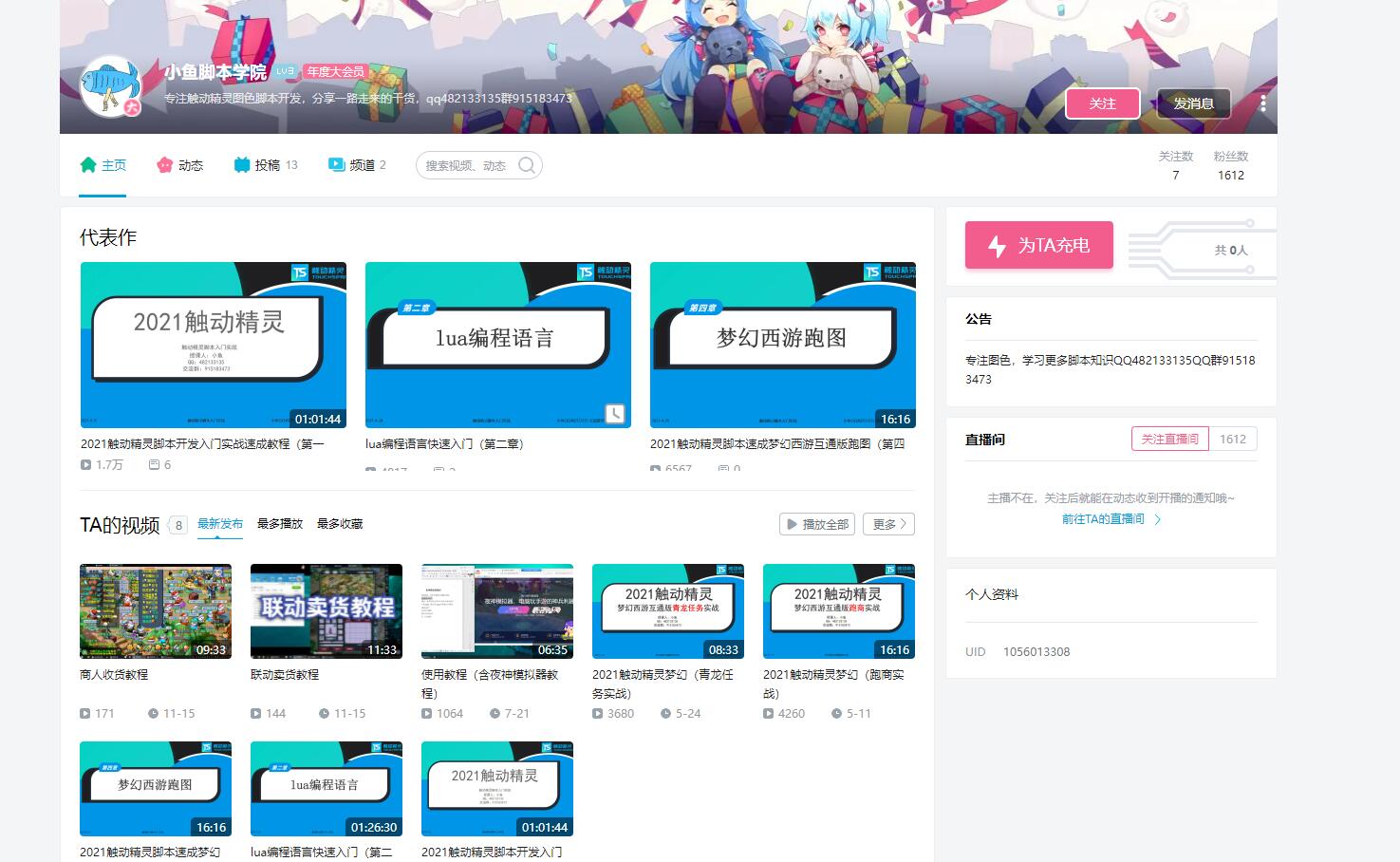Screen dimensions: 1400x862
Task: Click the 关注直播间 button
Action: pyautogui.click(x=1170, y=440)
